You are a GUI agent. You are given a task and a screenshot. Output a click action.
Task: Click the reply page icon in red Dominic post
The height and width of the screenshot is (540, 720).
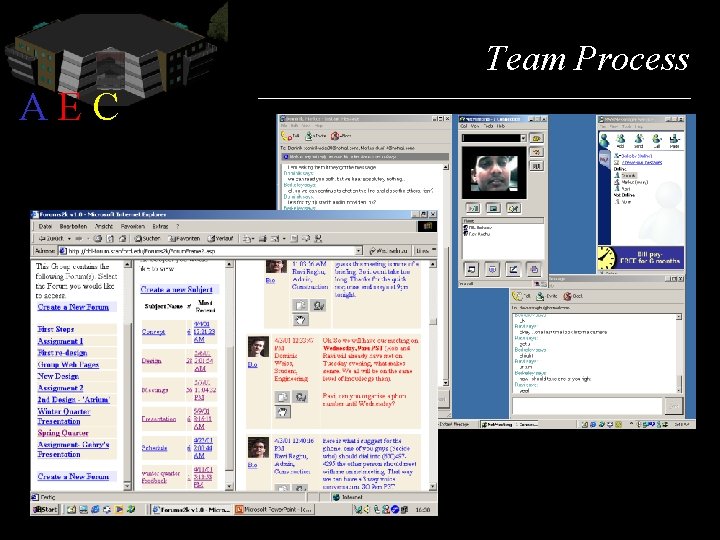(x=282, y=397)
